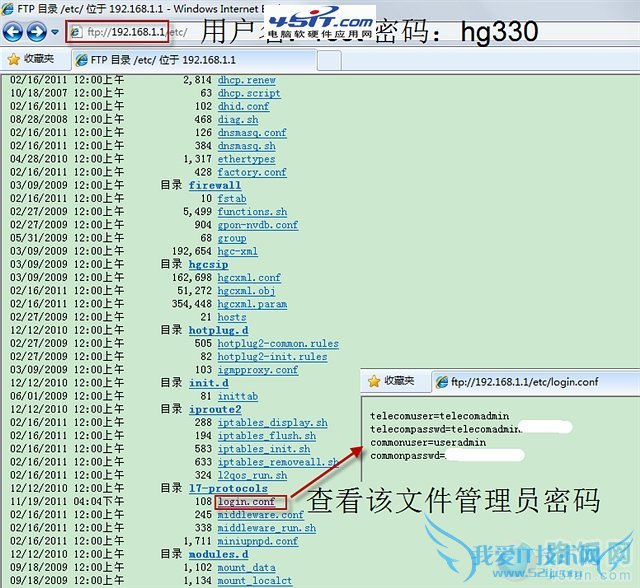Click the 192,654 file size value
Screen dimensions: 640x588
point(192,251)
